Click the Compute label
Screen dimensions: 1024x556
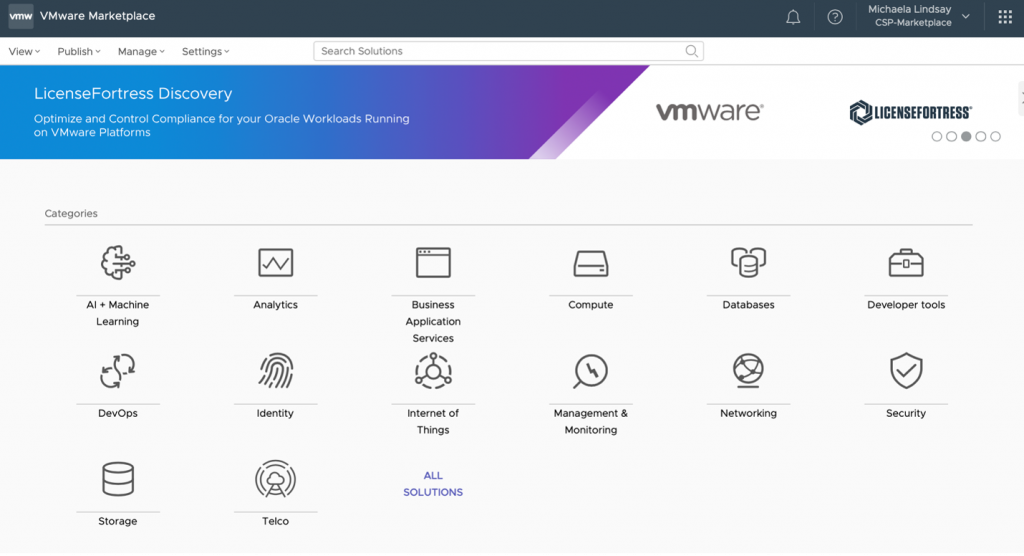[591, 305]
